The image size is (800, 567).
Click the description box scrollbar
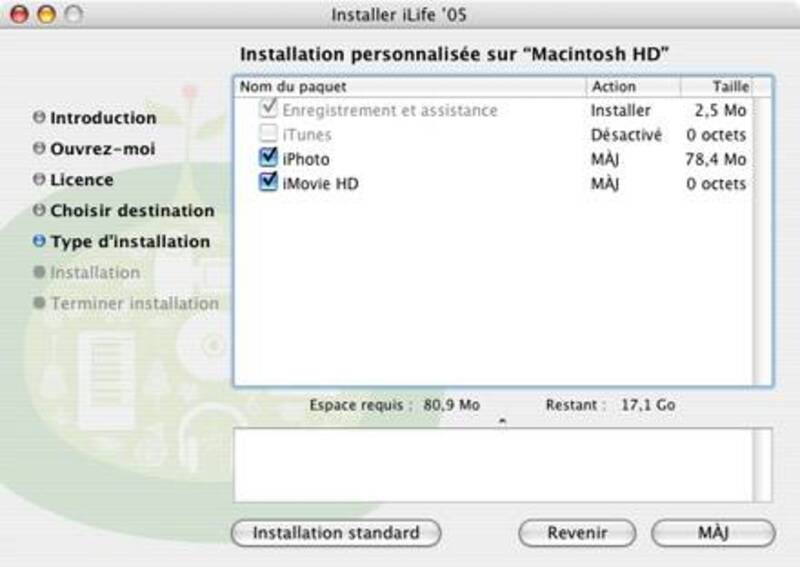(763, 465)
